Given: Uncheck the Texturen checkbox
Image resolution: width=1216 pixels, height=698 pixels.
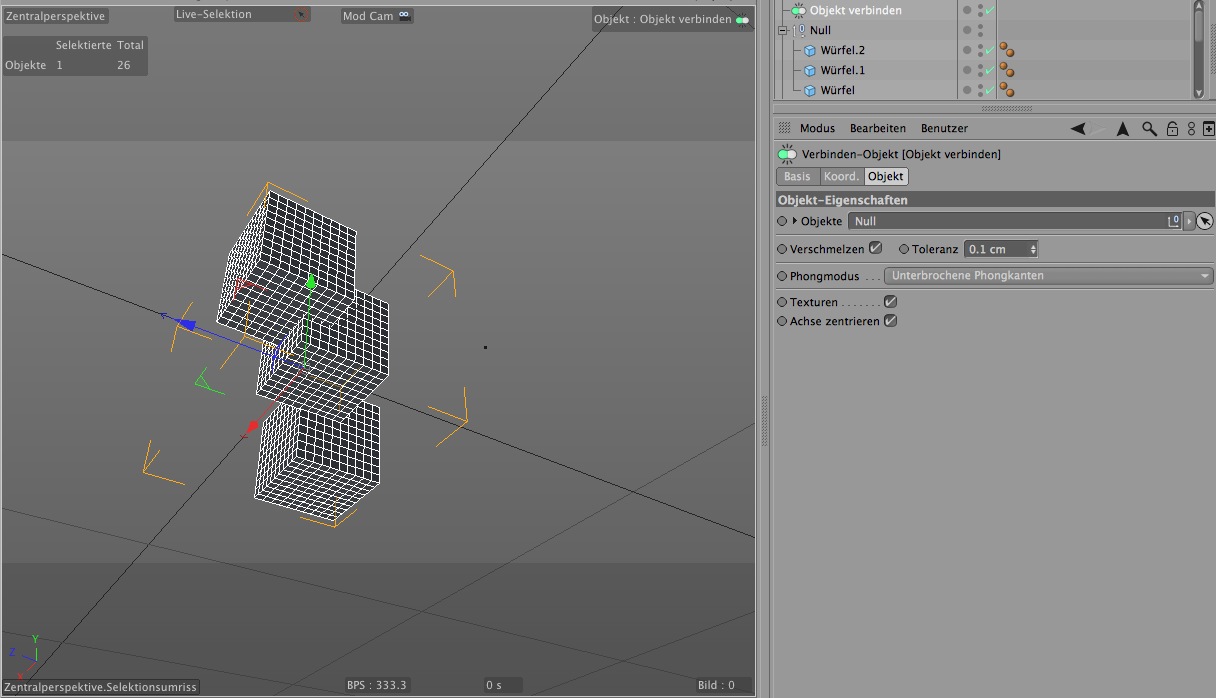Looking at the screenshot, I should [890, 301].
